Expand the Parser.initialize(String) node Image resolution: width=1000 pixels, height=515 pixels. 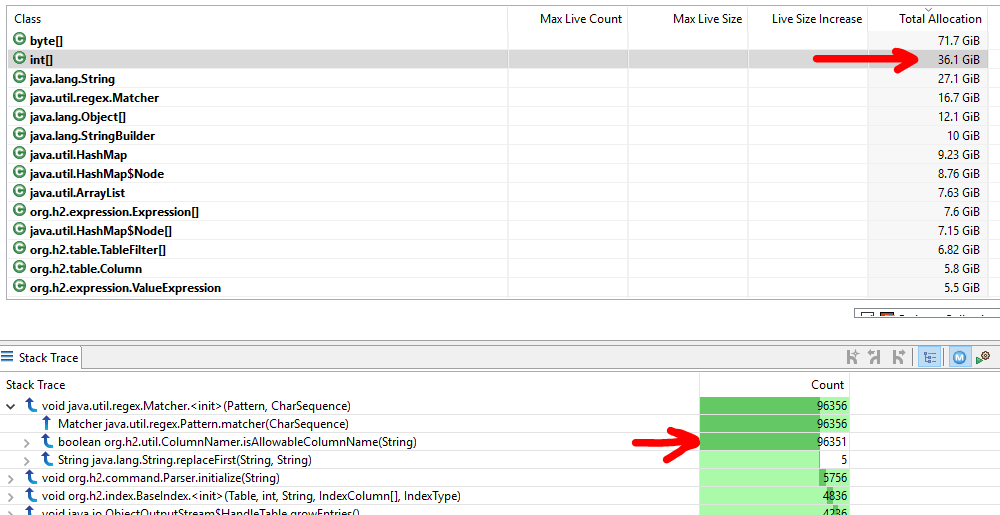coord(11,478)
